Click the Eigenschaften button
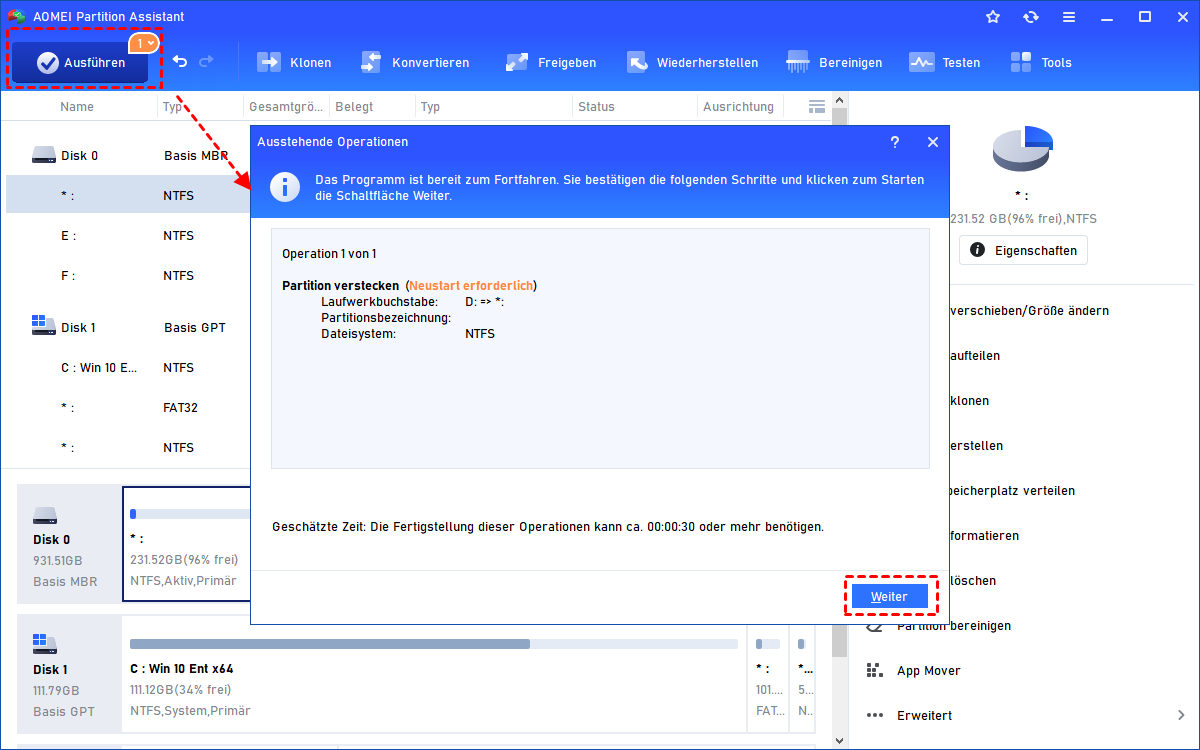Image resolution: width=1200 pixels, height=750 pixels. (1023, 250)
